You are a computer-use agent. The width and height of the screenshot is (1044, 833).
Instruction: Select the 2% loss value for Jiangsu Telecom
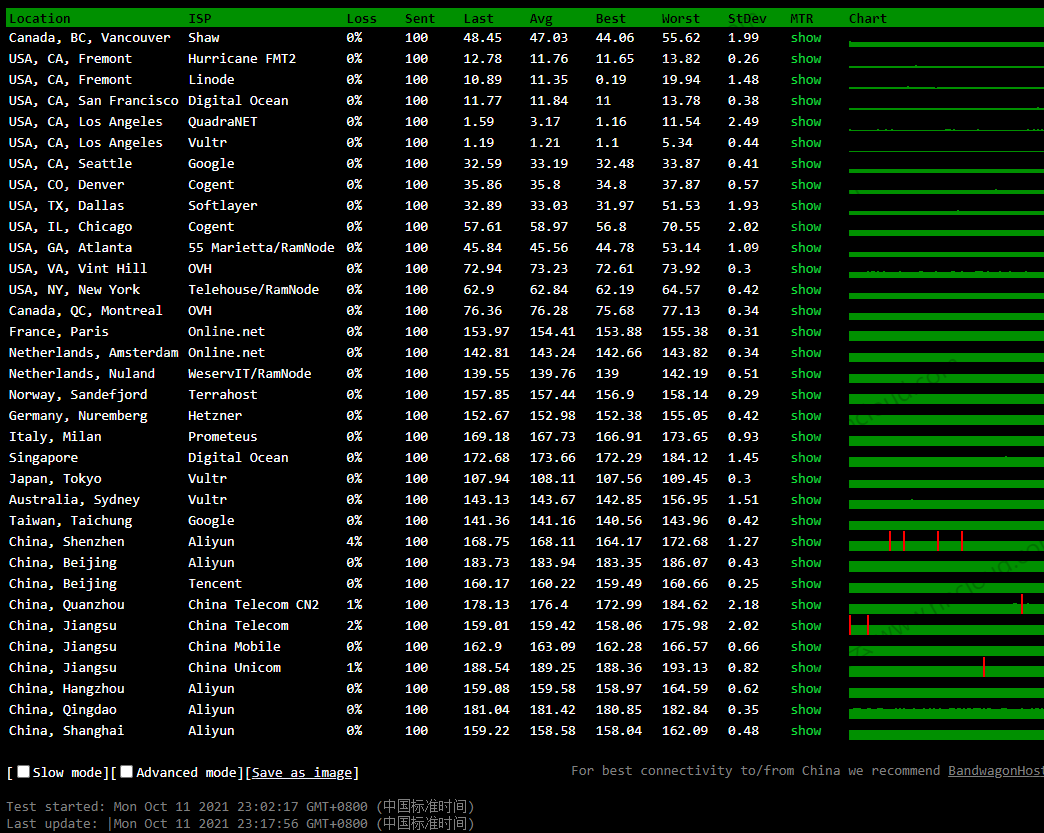click(354, 625)
